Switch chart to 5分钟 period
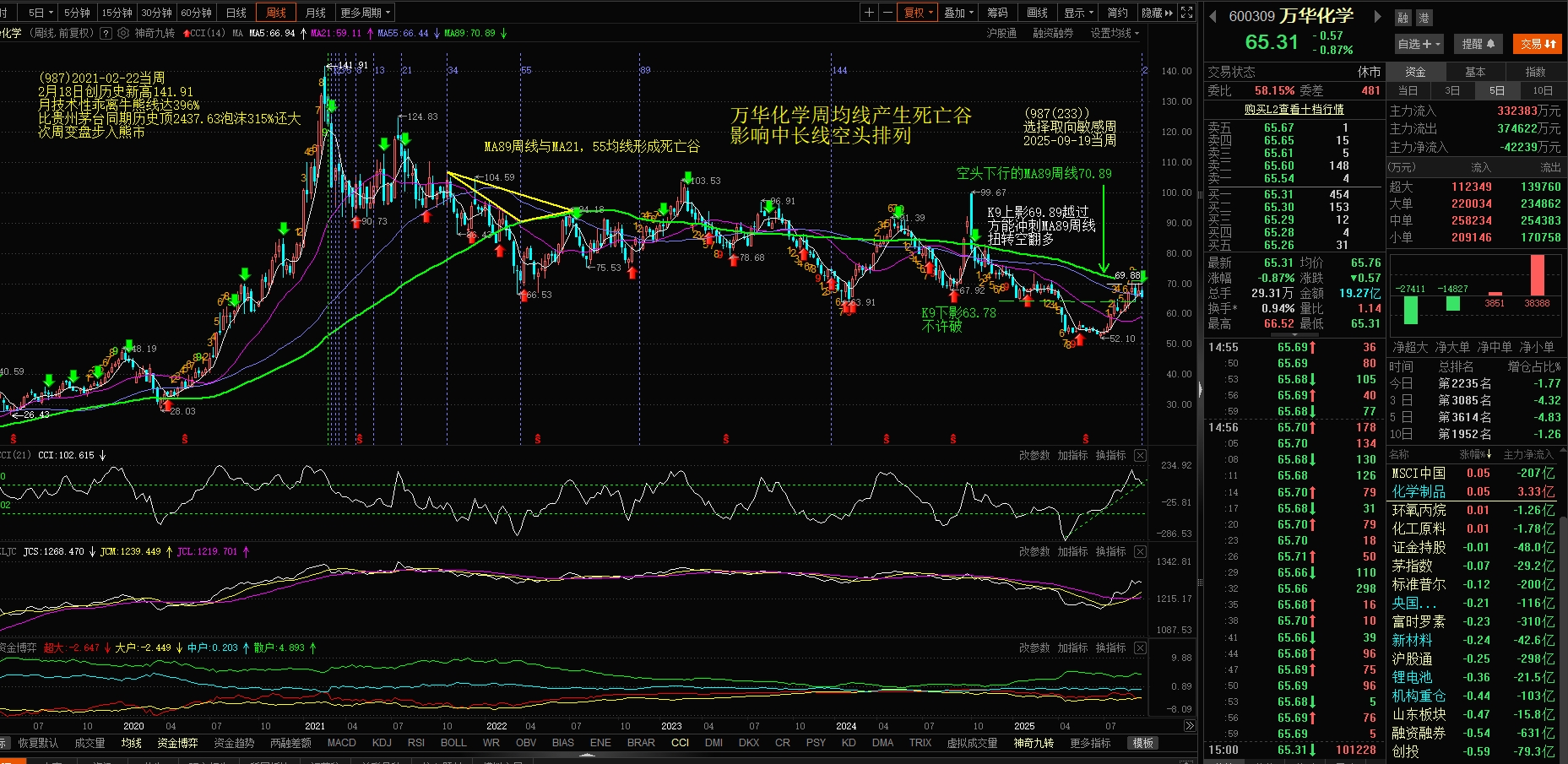1568x764 pixels. (77, 13)
